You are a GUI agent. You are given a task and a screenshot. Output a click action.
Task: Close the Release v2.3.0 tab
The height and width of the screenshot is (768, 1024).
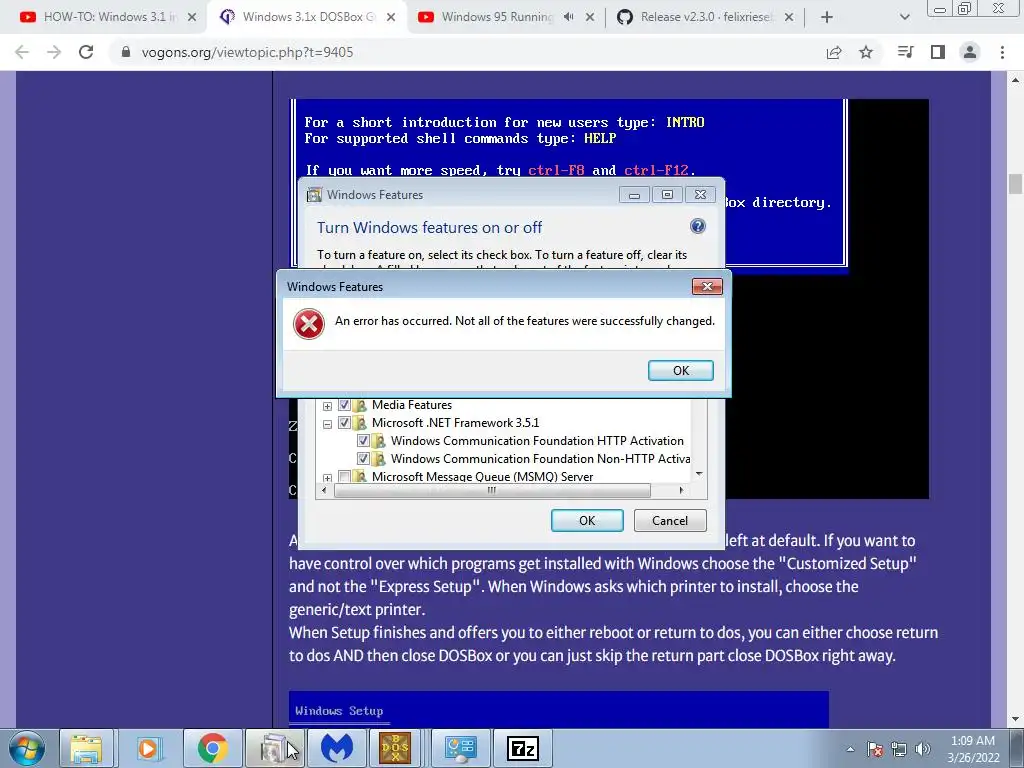pyautogui.click(x=789, y=18)
